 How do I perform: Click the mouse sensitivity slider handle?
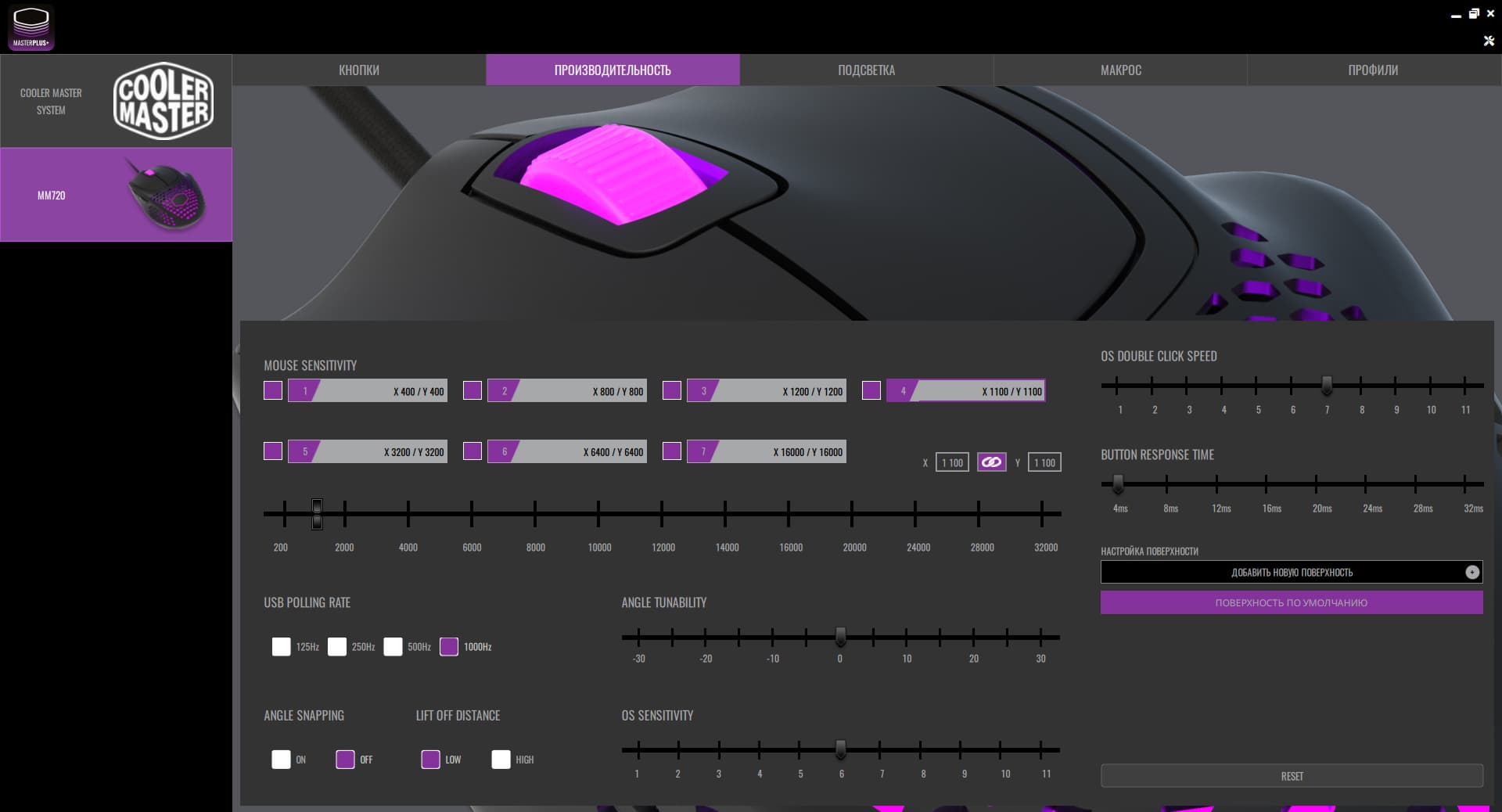click(x=317, y=514)
